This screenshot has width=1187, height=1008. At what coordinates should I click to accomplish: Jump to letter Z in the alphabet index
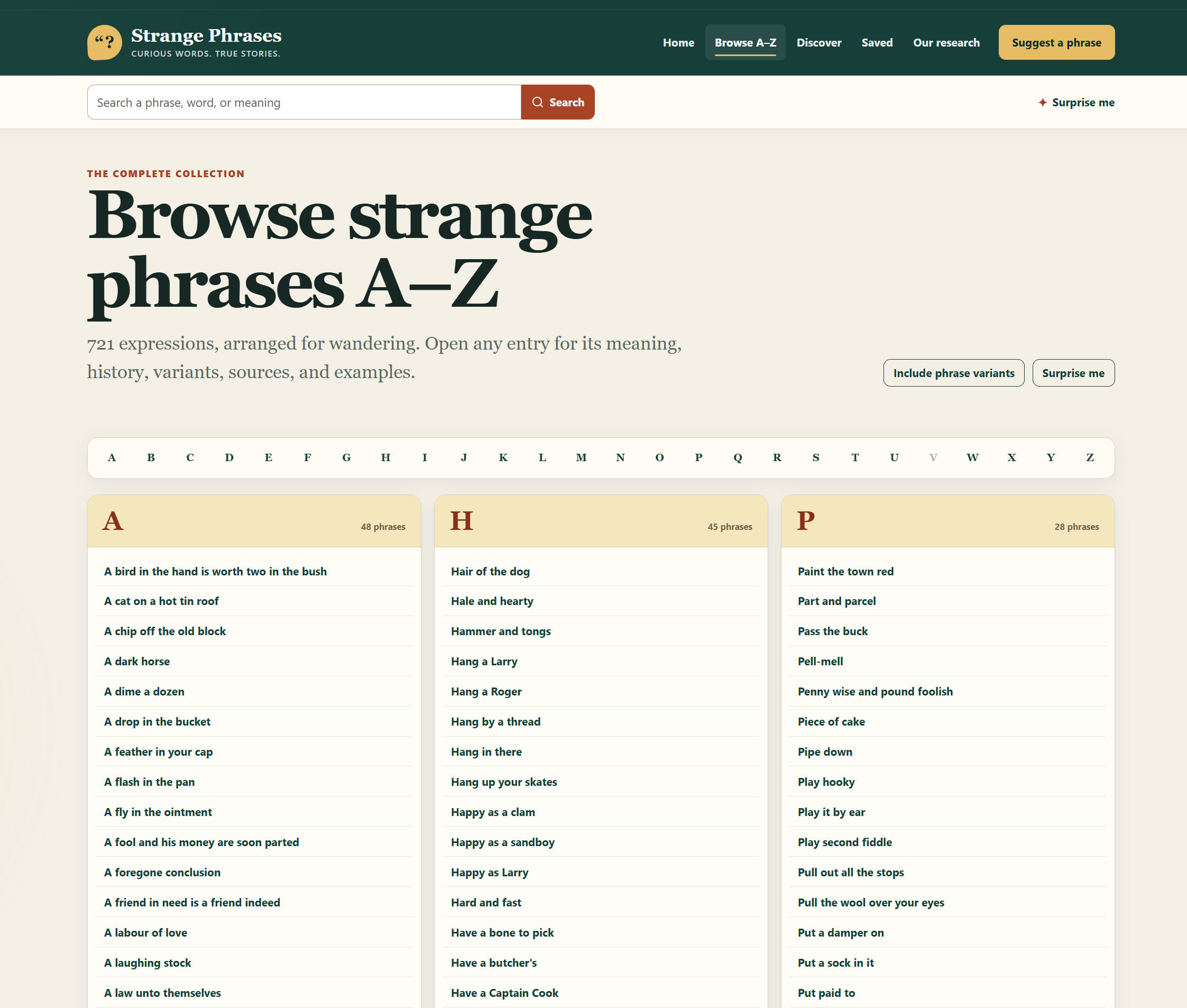pyautogui.click(x=1090, y=457)
